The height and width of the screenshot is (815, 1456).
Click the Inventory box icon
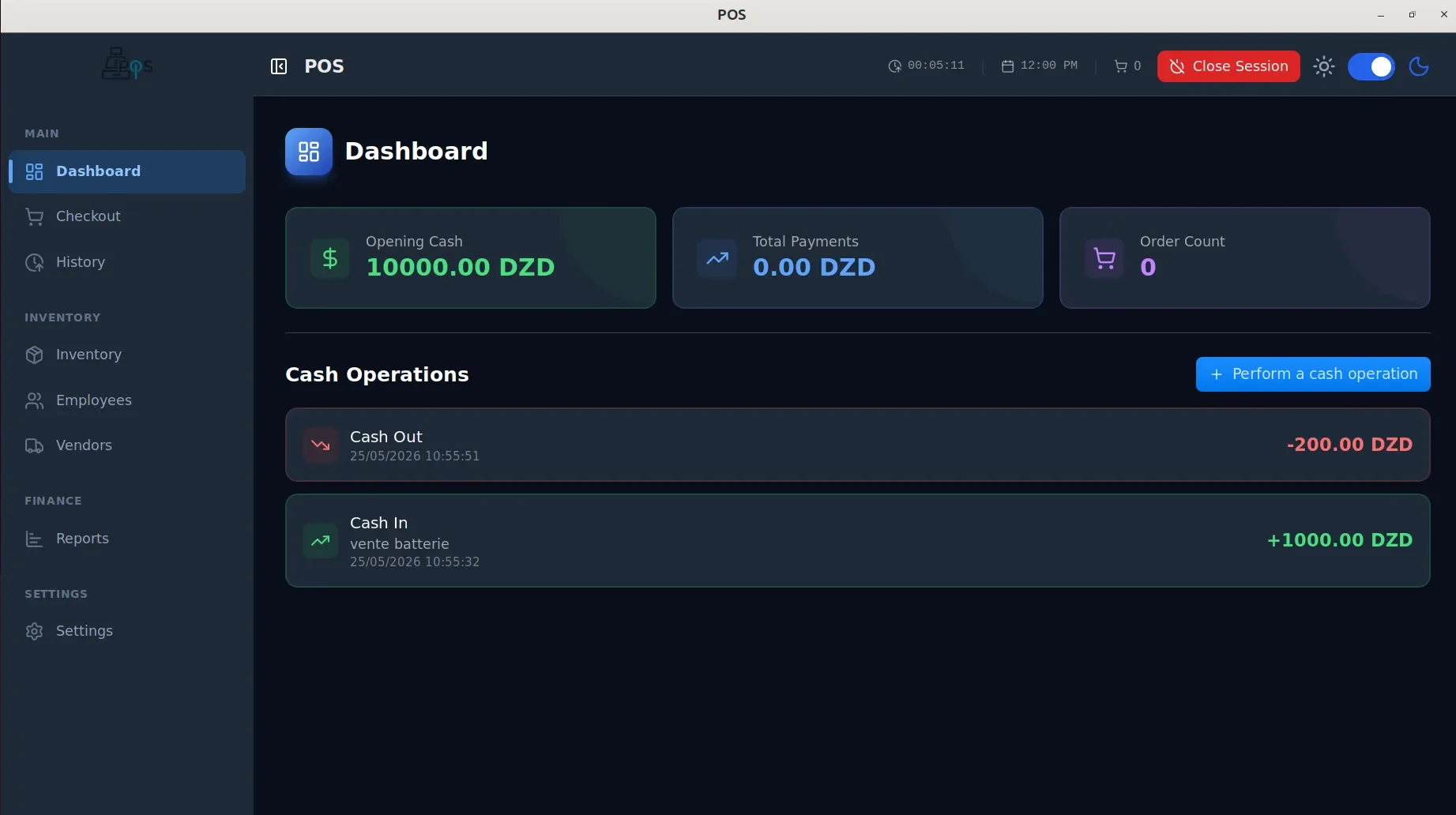pos(34,355)
